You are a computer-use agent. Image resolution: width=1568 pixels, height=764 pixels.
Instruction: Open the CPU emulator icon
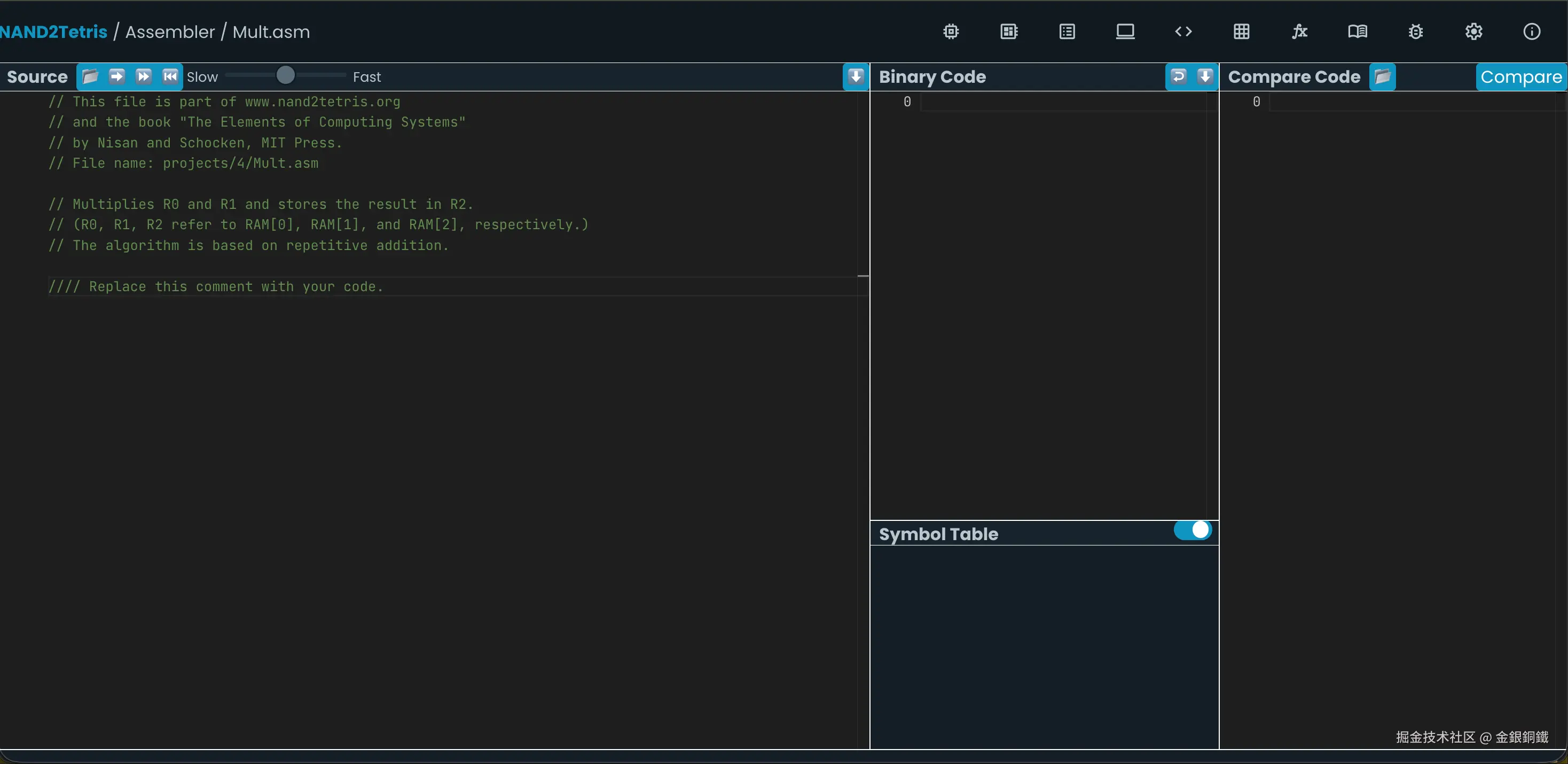click(x=1009, y=32)
